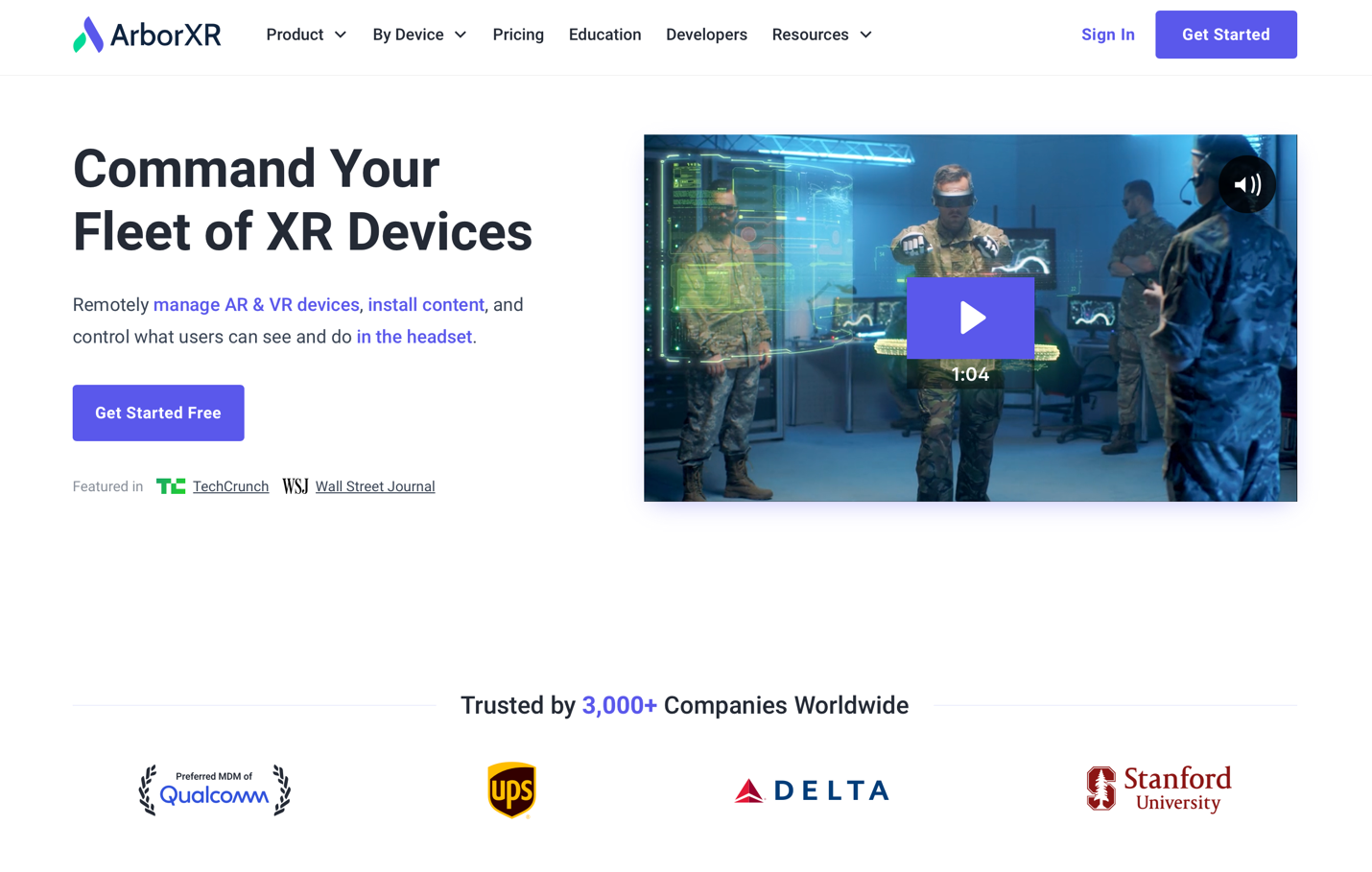Viewport: 1372px width, 872px height.
Task: Expand the Product dropdown menu
Action: pos(306,35)
